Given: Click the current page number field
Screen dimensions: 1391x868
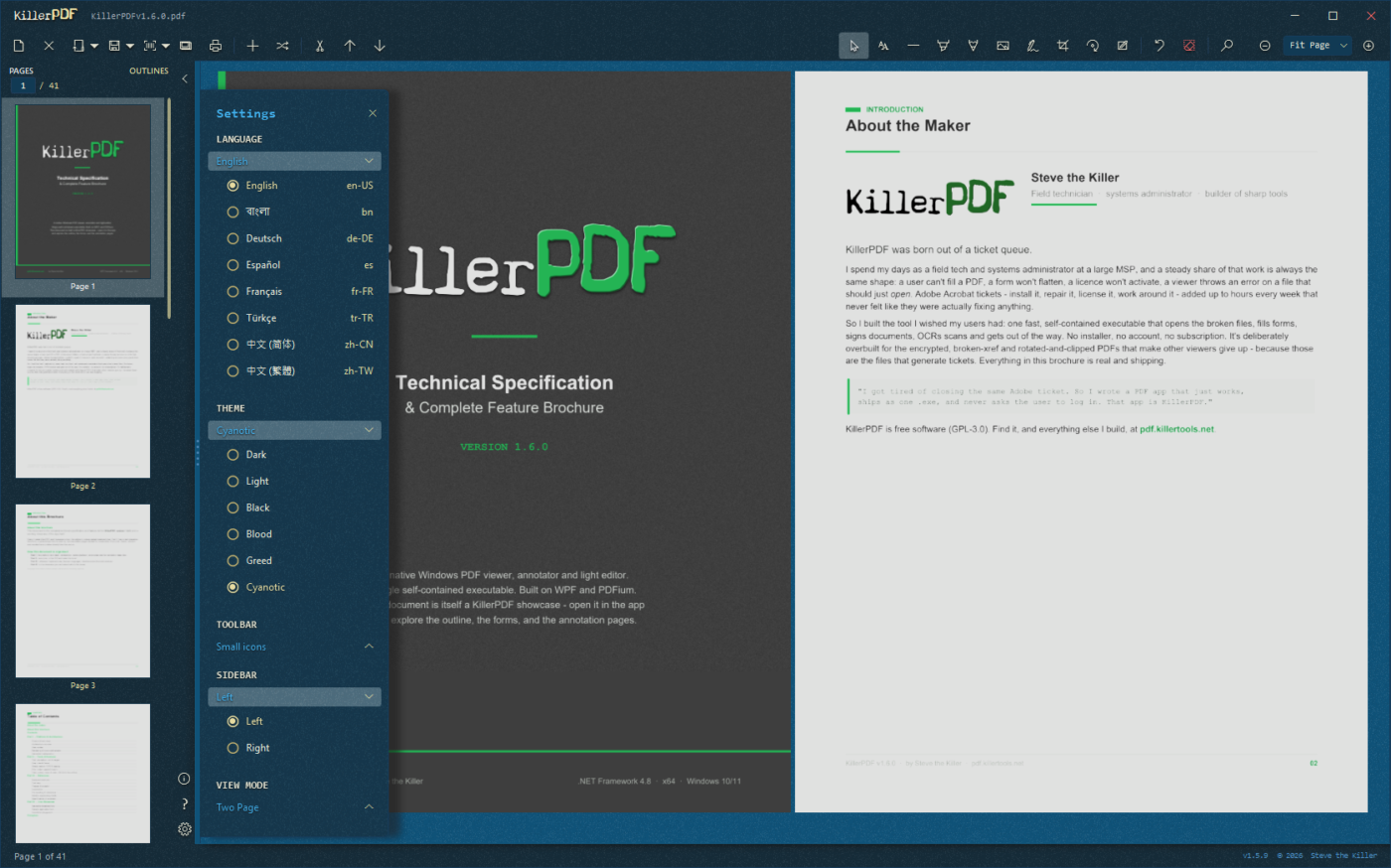Looking at the screenshot, I should tap(22, 85).
